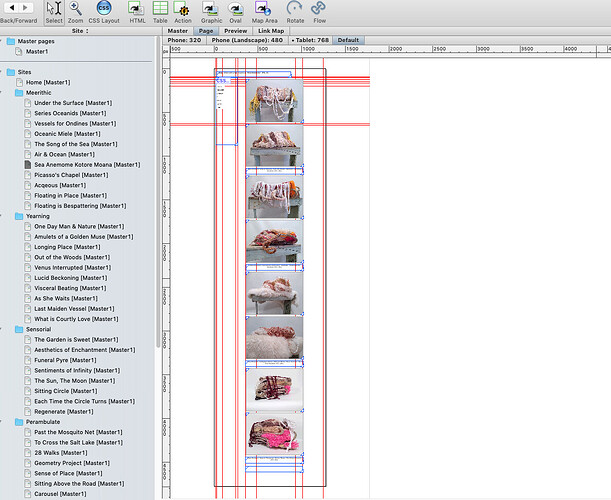Select the first sculpture image on canvas
The width and height of the screenshot is (611, 500).
(x=274, y=101)
